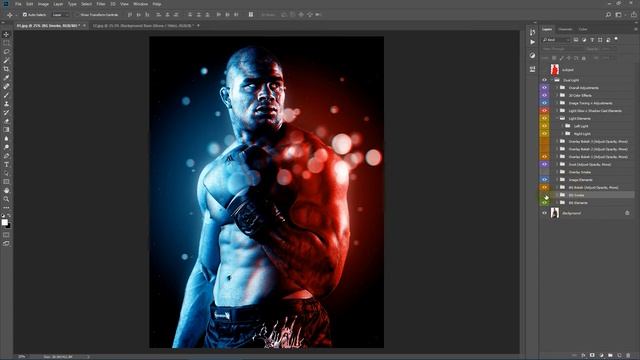640x360 pixels.
Task: Select the Rectangular Marquee tool
Action: point(6,43)
